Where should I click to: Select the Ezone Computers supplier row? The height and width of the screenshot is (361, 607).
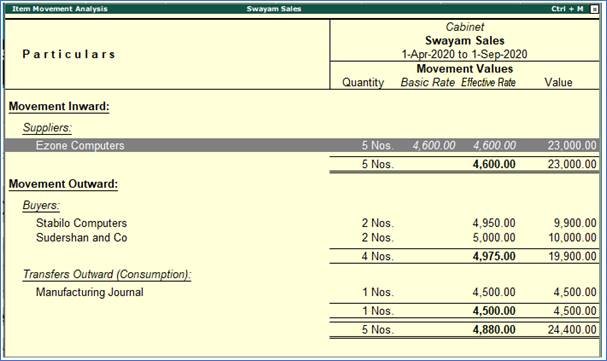click(x=302, y=145)
